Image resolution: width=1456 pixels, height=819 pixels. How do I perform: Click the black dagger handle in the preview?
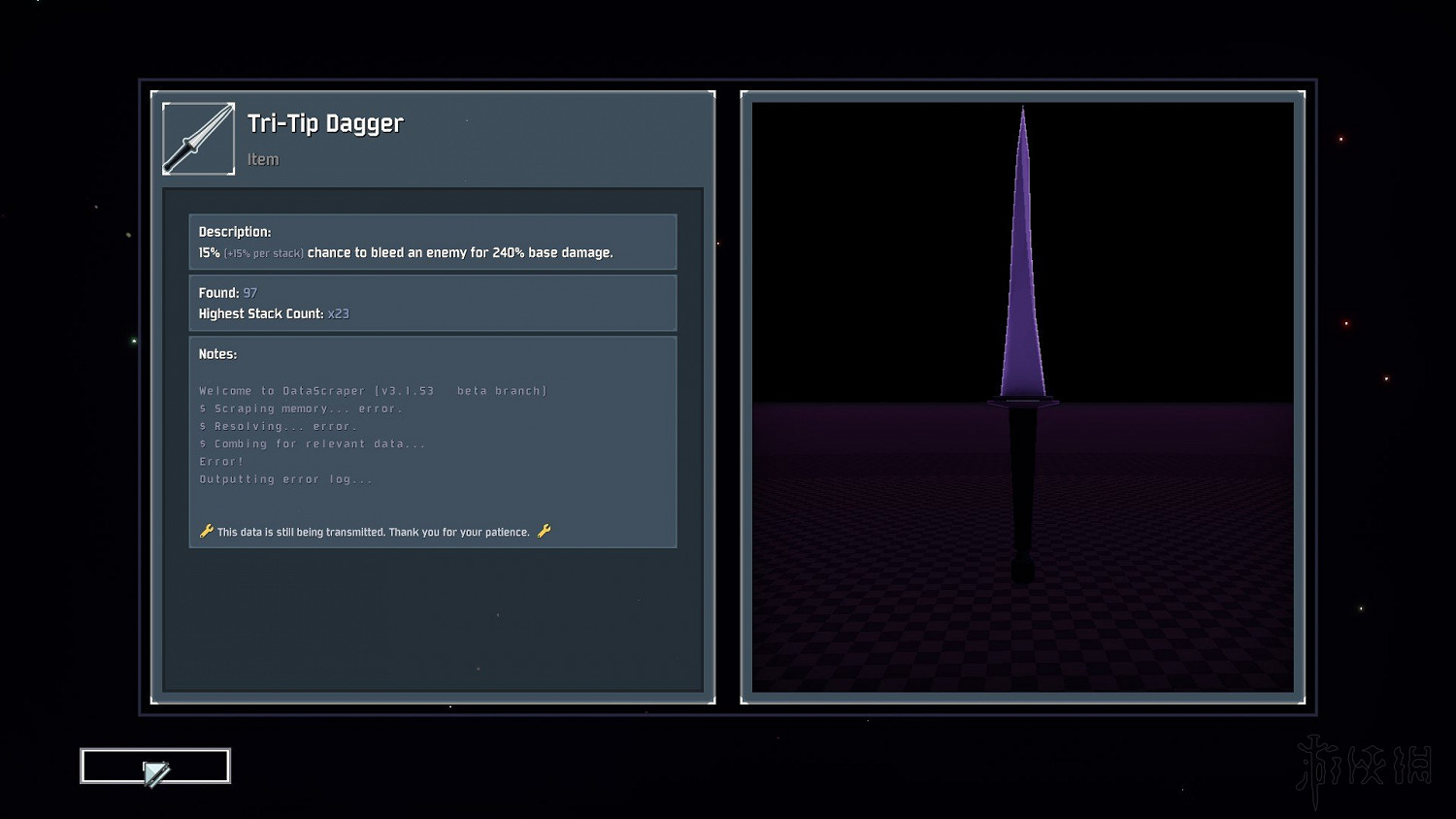1022,485
